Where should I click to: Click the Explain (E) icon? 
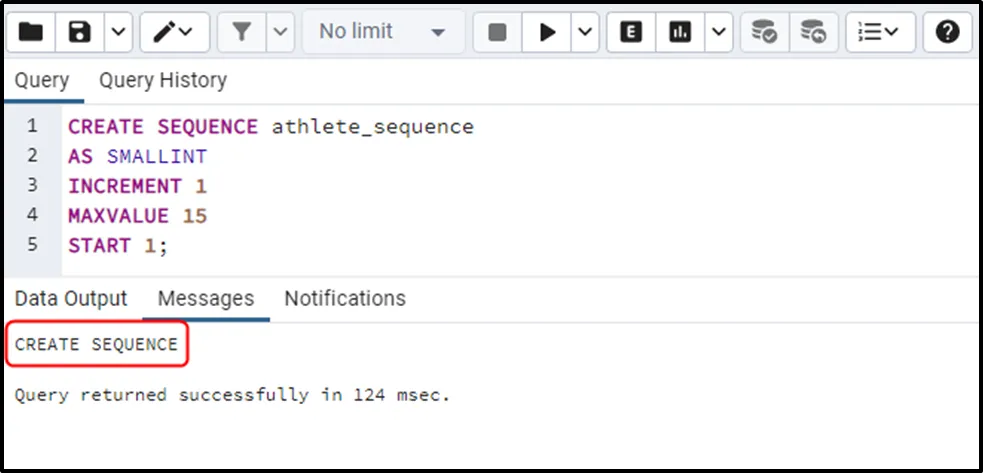click(631, 33)
